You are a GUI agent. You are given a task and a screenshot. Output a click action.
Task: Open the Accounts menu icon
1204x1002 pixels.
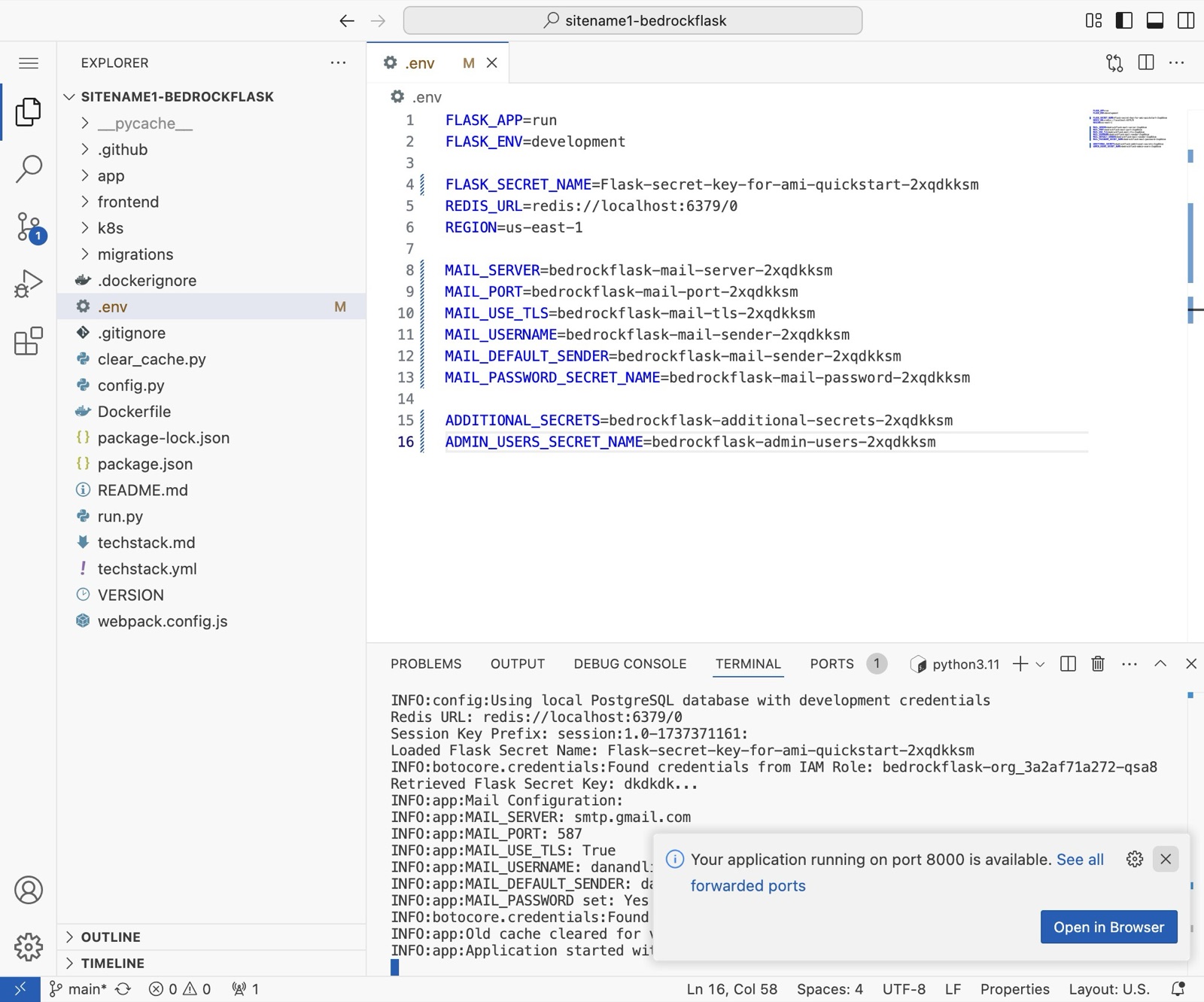pos(29,890)
